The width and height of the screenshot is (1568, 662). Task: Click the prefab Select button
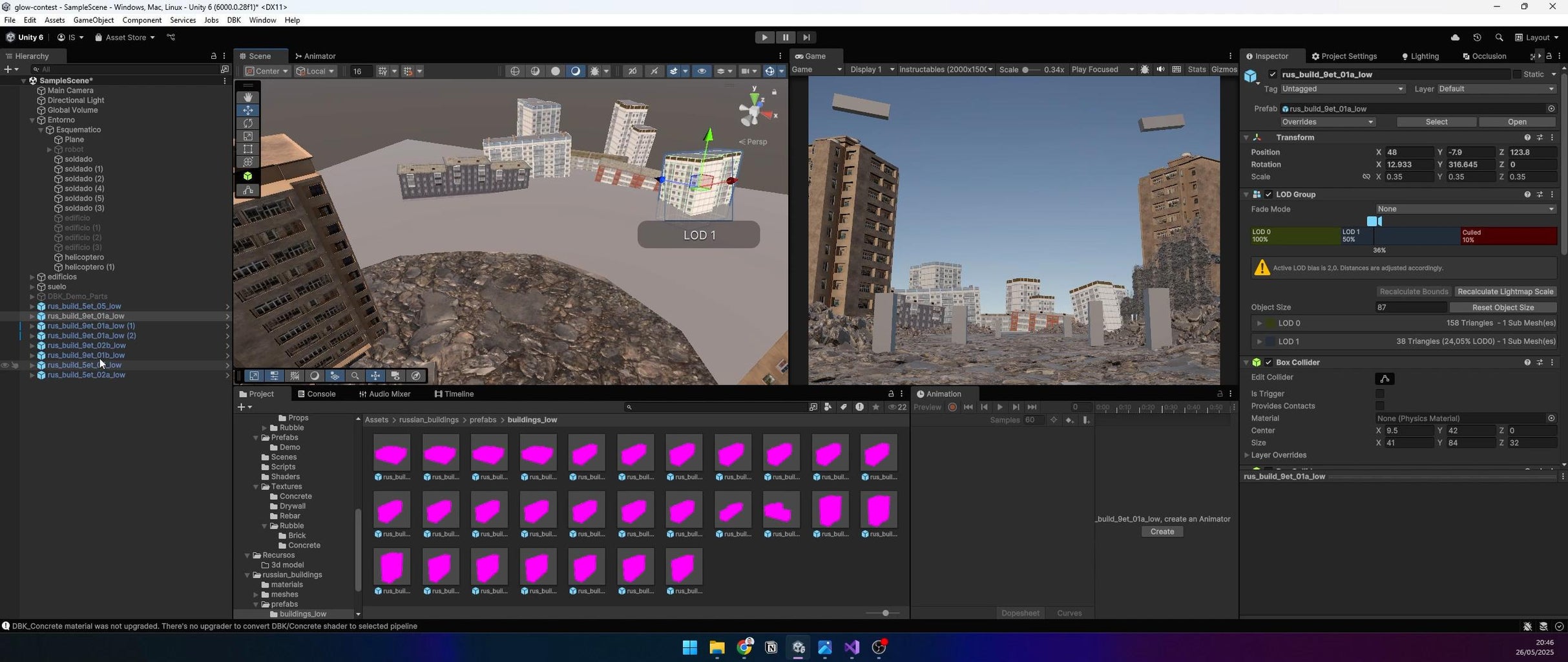pyautogui.click(x=1436, y=122)
